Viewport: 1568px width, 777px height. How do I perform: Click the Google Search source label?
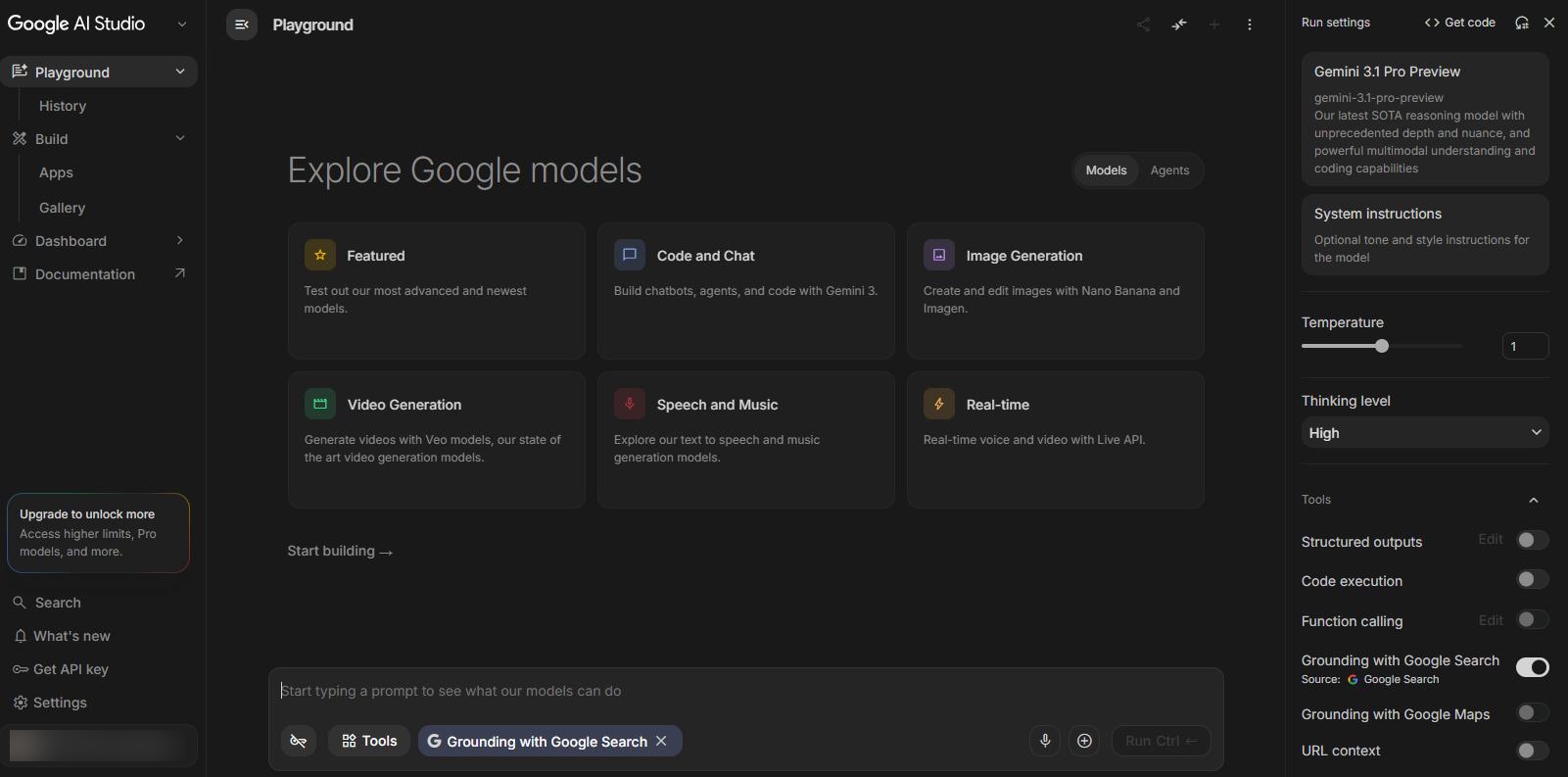pyautogui.click(x=1393, y=679)
